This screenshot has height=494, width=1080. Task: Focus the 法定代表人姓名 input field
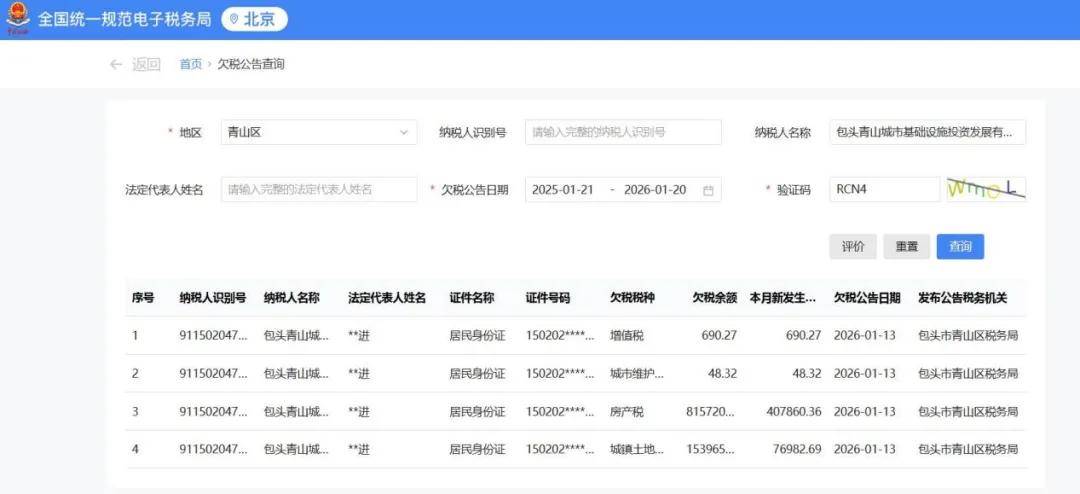[x=318, y=190]
